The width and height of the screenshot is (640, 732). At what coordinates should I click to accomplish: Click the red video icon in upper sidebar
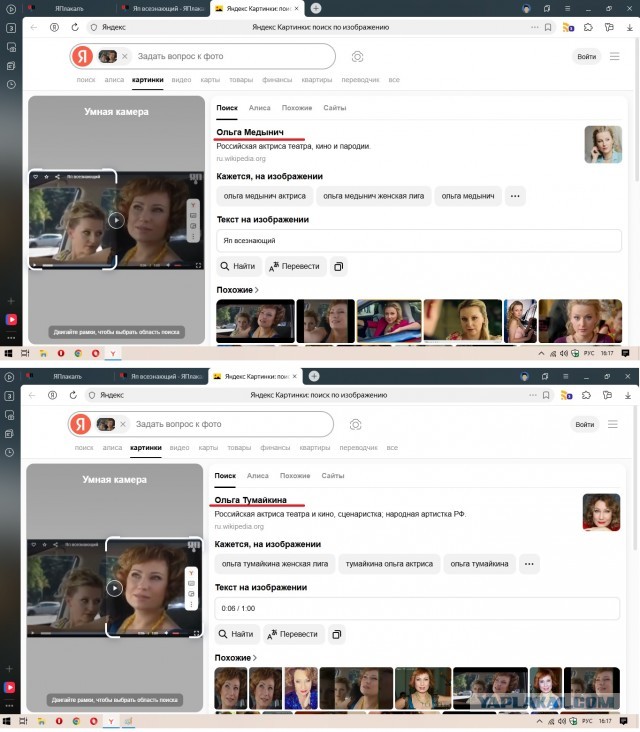click(11, 319)
